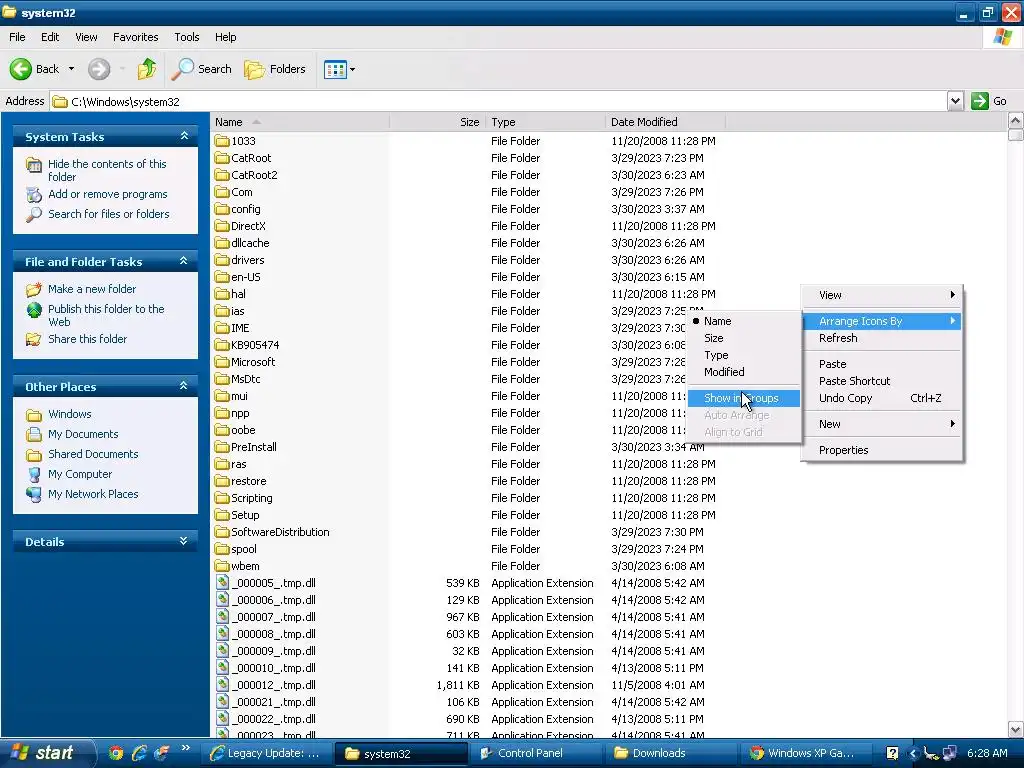Sort by the Date Modified column header
Viewport: 1024px width, 768px height.
point(665,121)
